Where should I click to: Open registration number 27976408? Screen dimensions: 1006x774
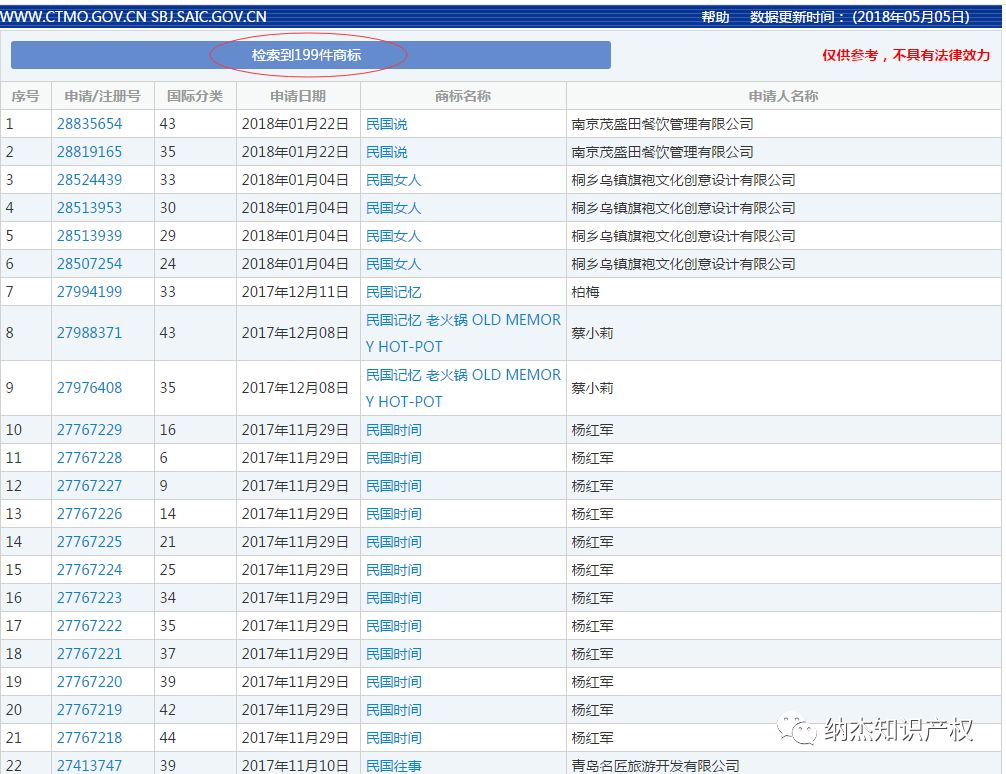coord(89,388)
